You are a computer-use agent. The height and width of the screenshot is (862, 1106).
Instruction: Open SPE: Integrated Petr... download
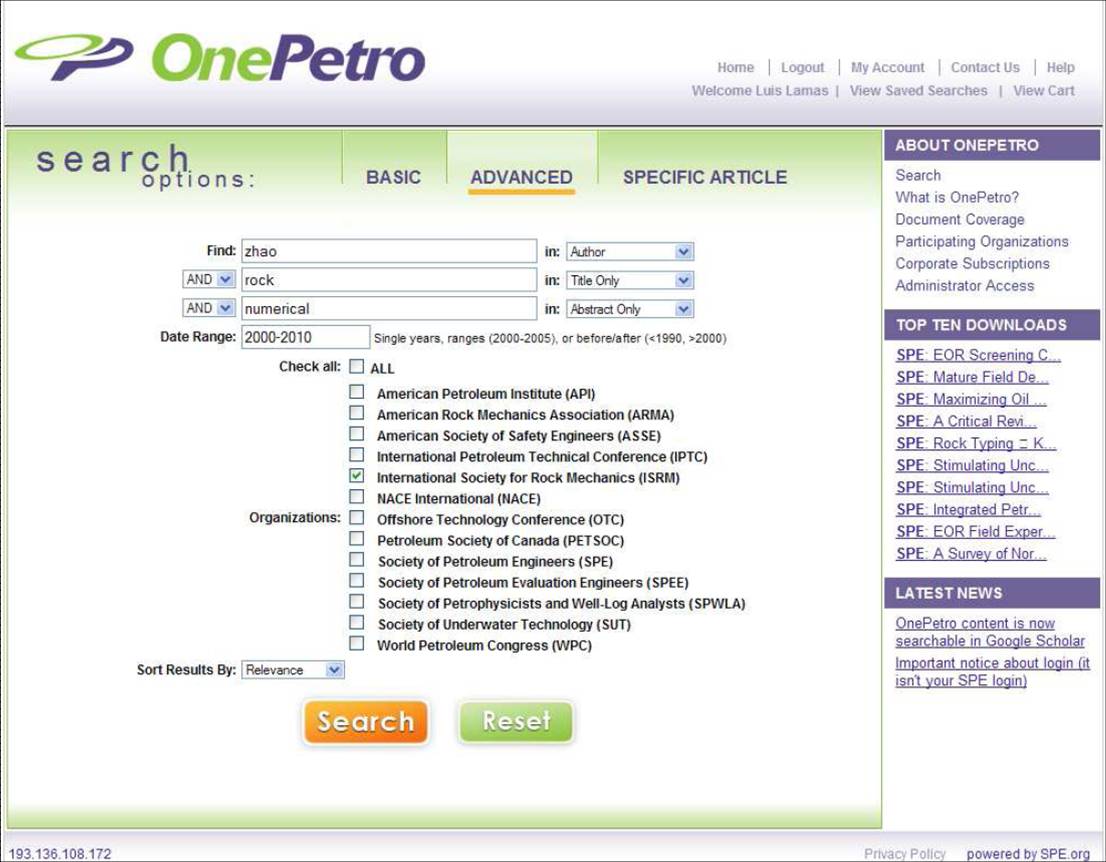[968, 509]
